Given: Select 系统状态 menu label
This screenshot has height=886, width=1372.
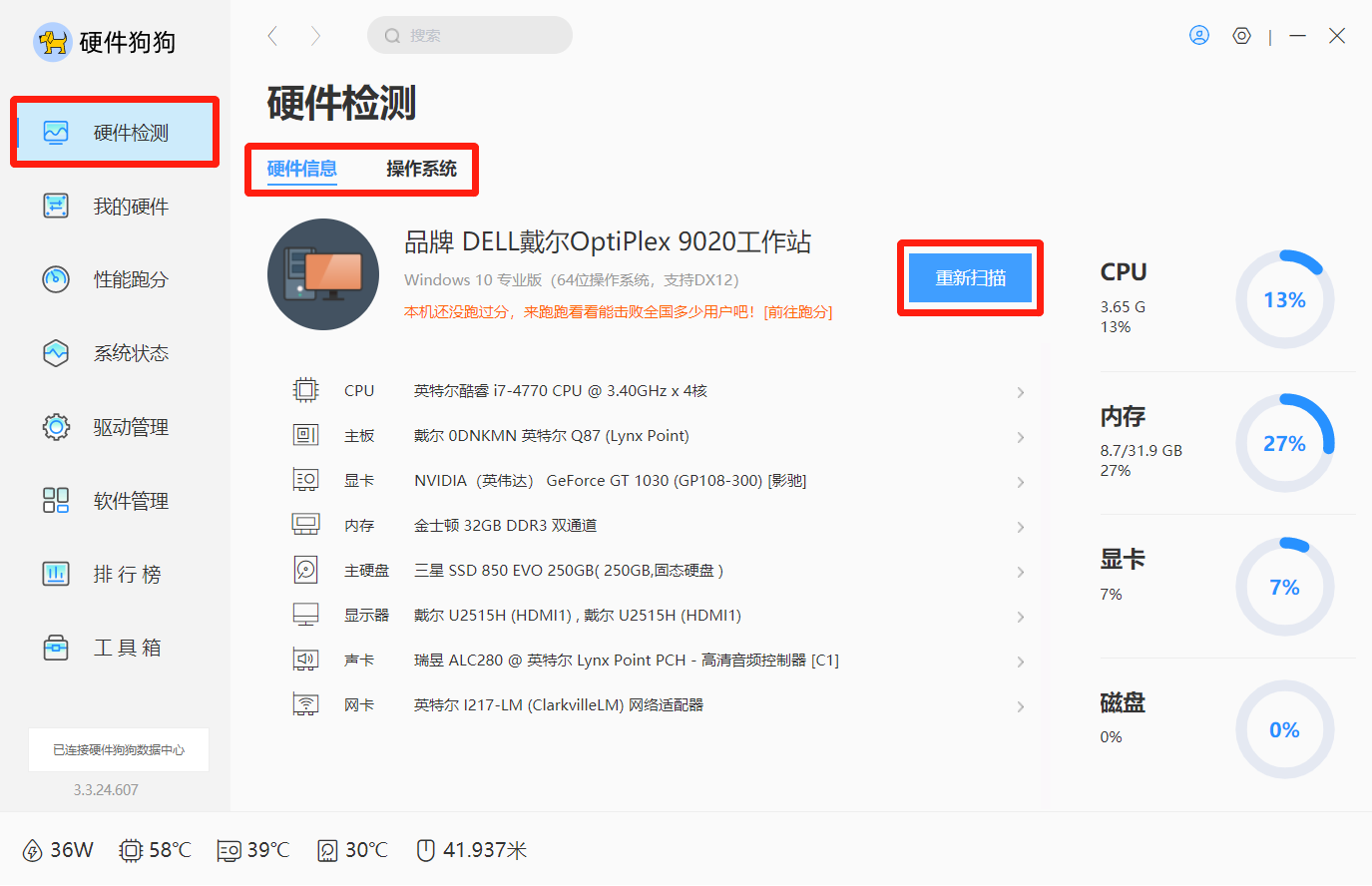Looking at the screenshot, I should tap(131, 353).
